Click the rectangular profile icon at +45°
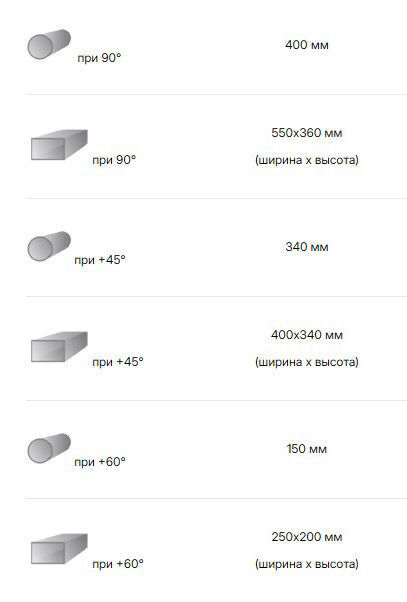Screen dimensions: 407x602 [x=59, y=347]
